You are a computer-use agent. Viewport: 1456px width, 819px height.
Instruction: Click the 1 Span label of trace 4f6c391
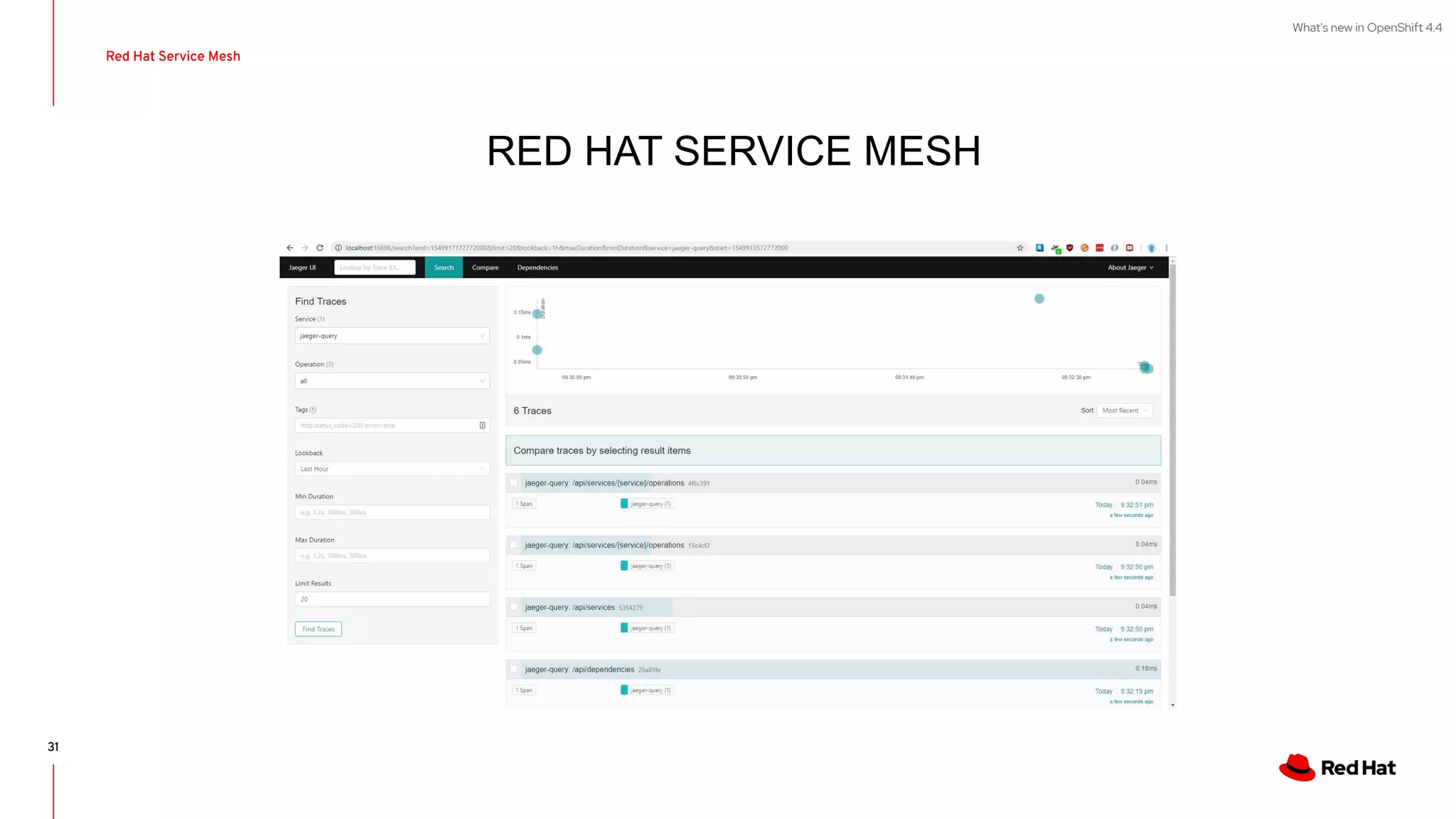524,504
